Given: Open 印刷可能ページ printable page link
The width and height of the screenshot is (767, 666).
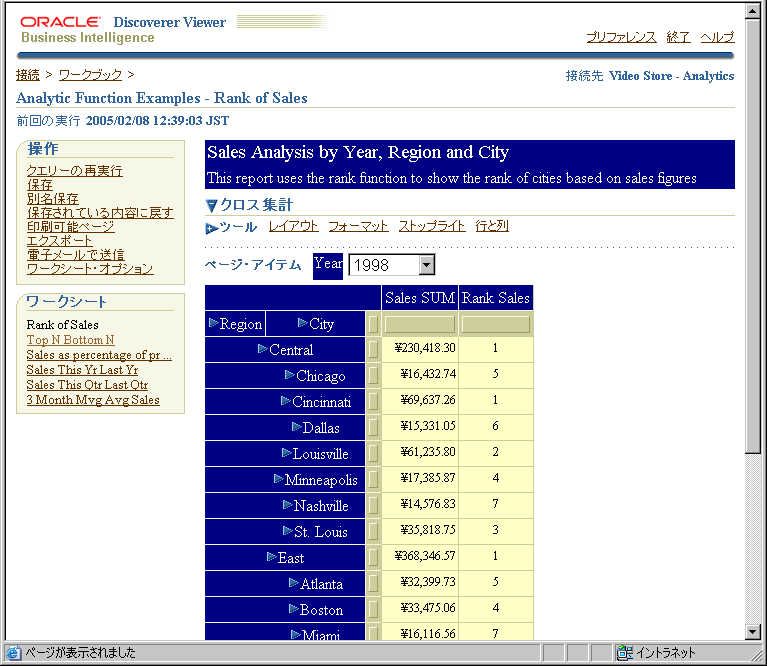Looking at the screenshot, I should pyautogui.click(x=70, y=227).
